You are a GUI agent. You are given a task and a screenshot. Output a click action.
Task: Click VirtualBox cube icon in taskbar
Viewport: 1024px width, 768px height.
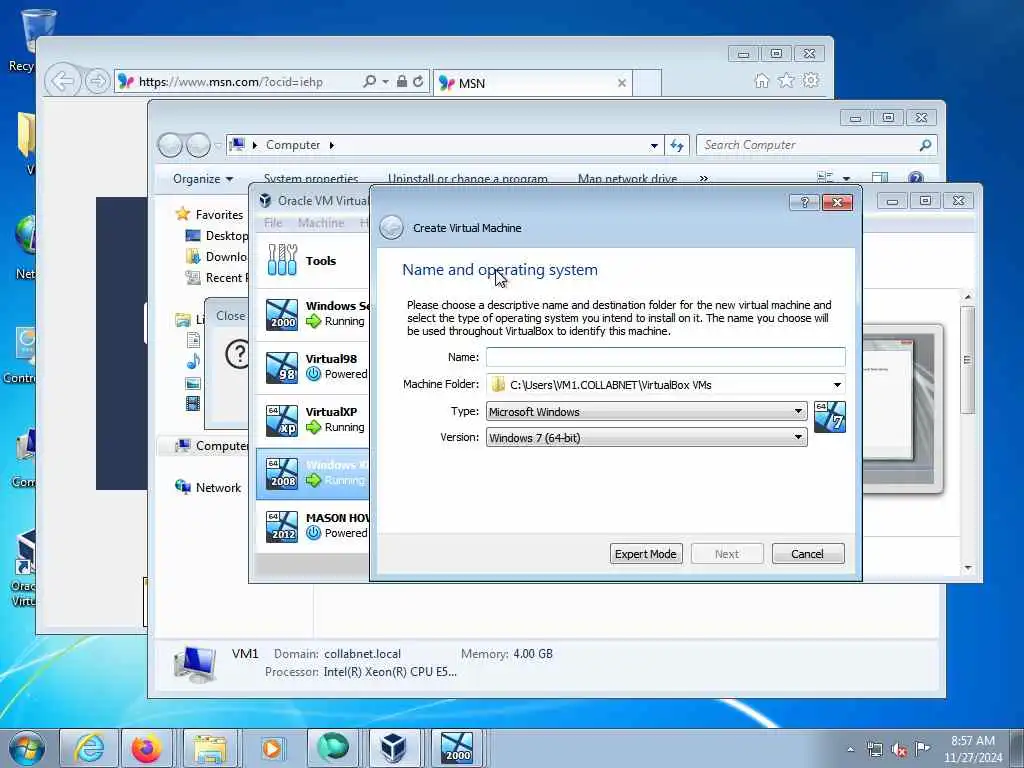(x=394, y=748)
